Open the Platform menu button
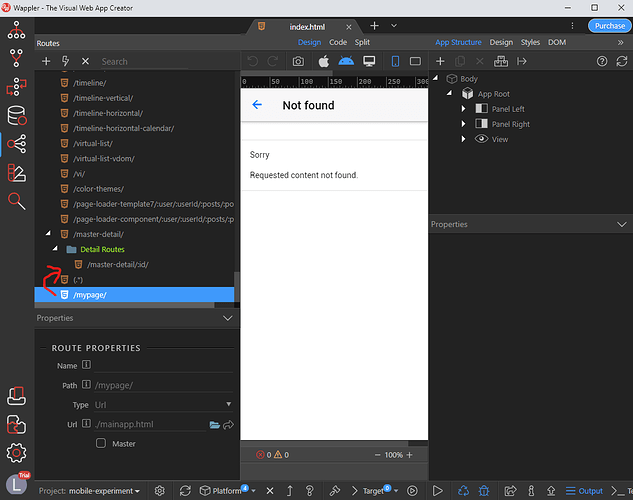The image size is (633, 500). [x=227, y=491]
